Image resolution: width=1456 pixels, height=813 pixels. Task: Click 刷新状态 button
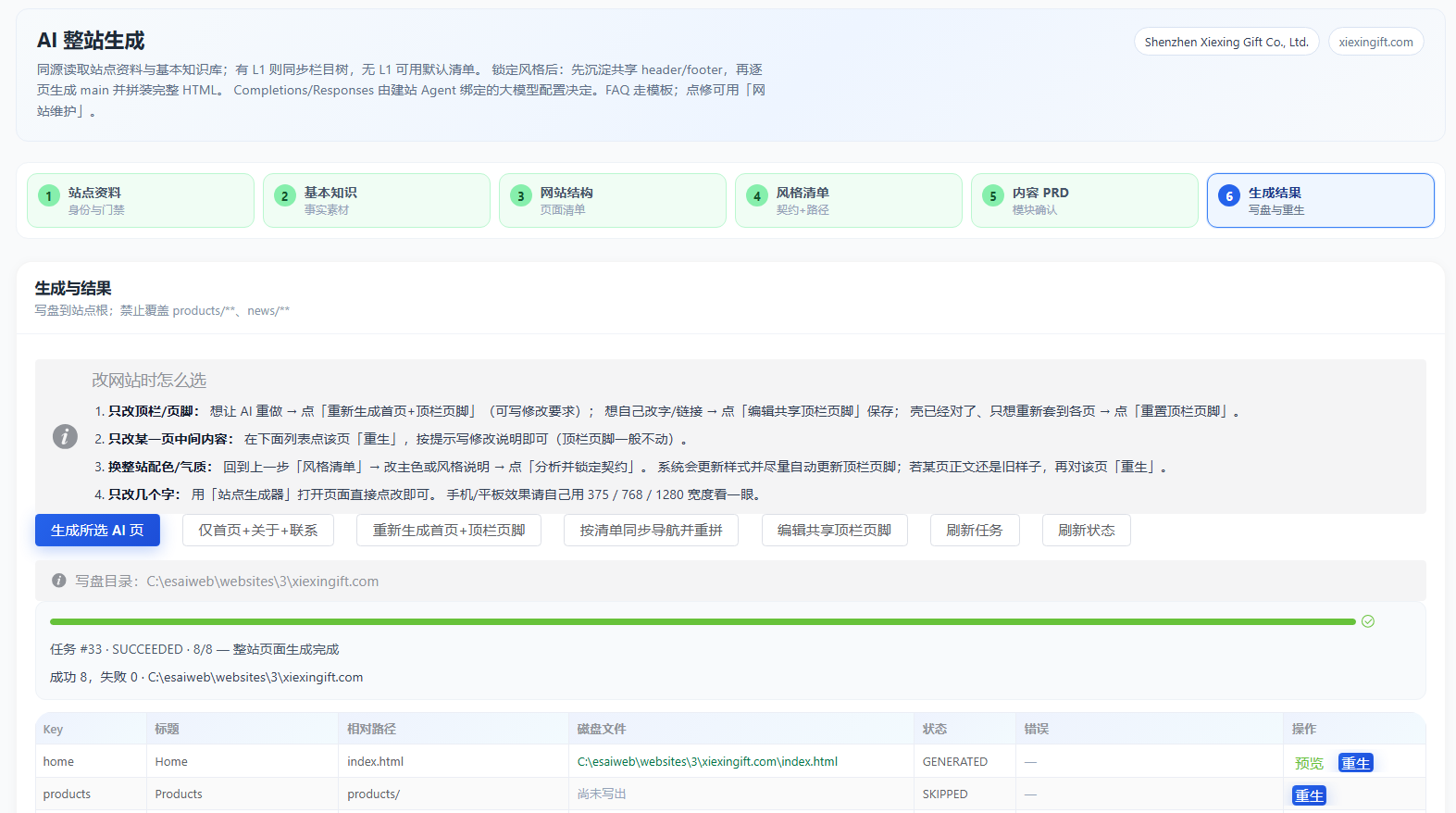(x=1087, y=530)
